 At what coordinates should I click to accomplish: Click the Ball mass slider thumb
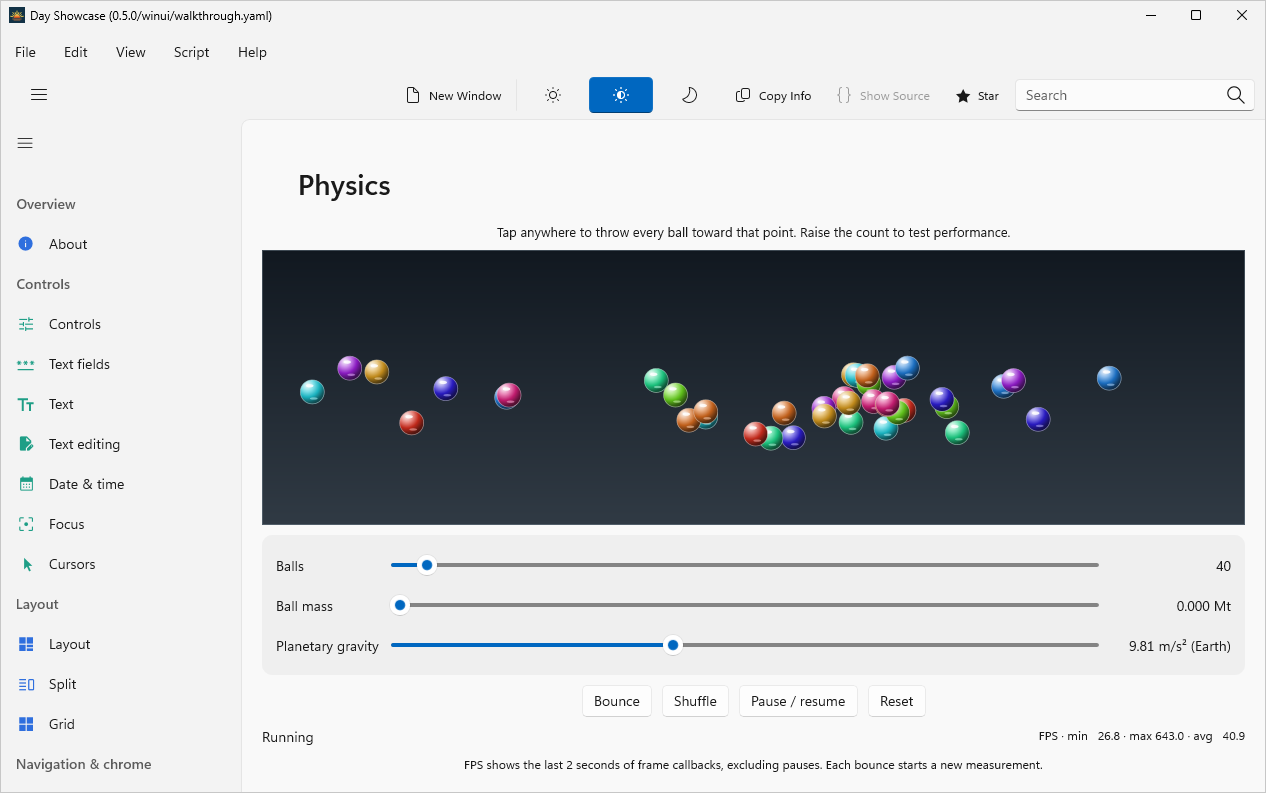tap(400, 605)
